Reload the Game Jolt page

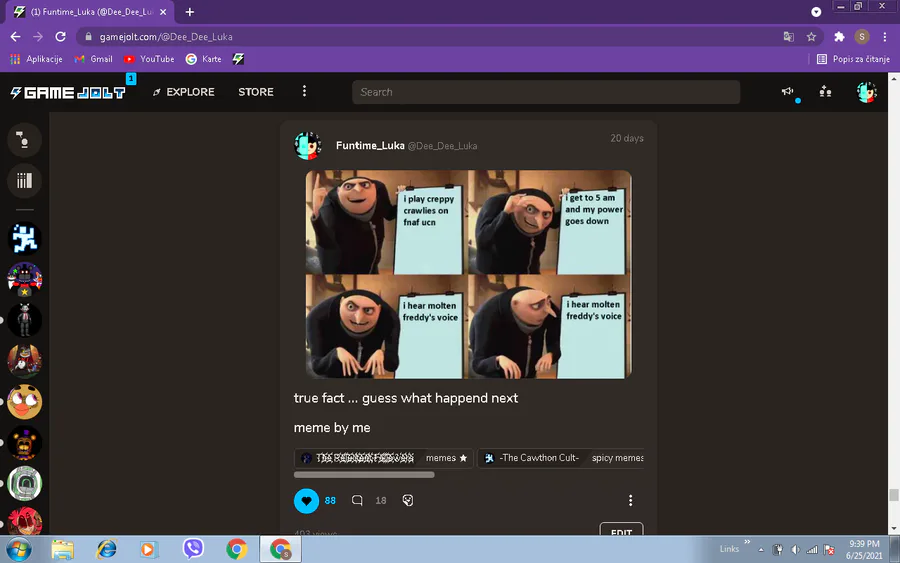[60, 37]
